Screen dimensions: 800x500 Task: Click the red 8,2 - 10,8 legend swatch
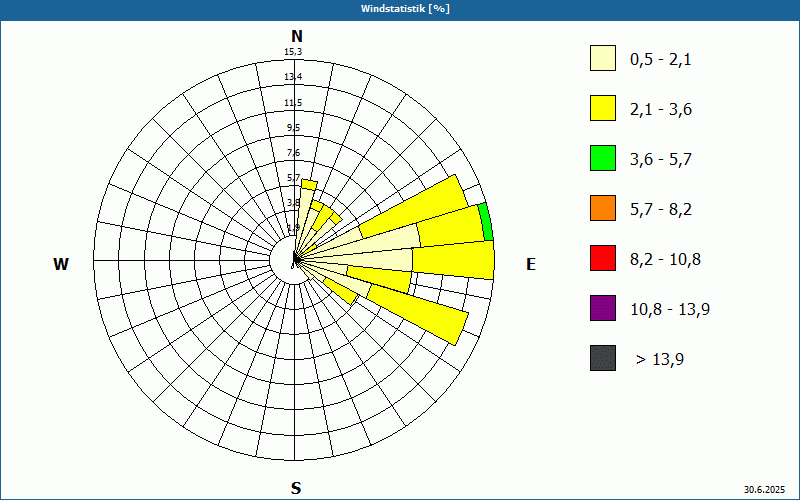(x=603, y=258)
